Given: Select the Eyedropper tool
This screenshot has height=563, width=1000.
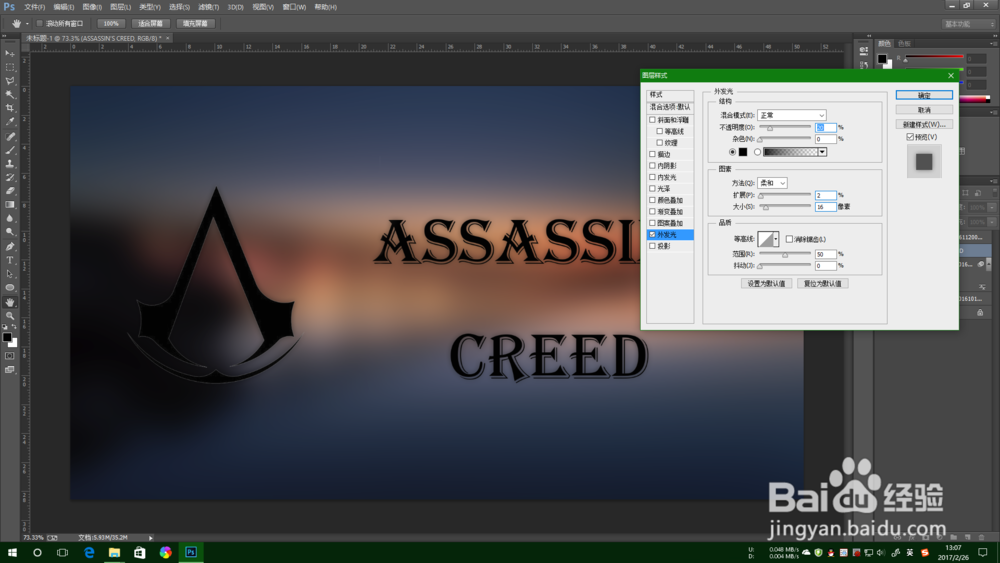Looking at the screenshot, I should (10, 121).
